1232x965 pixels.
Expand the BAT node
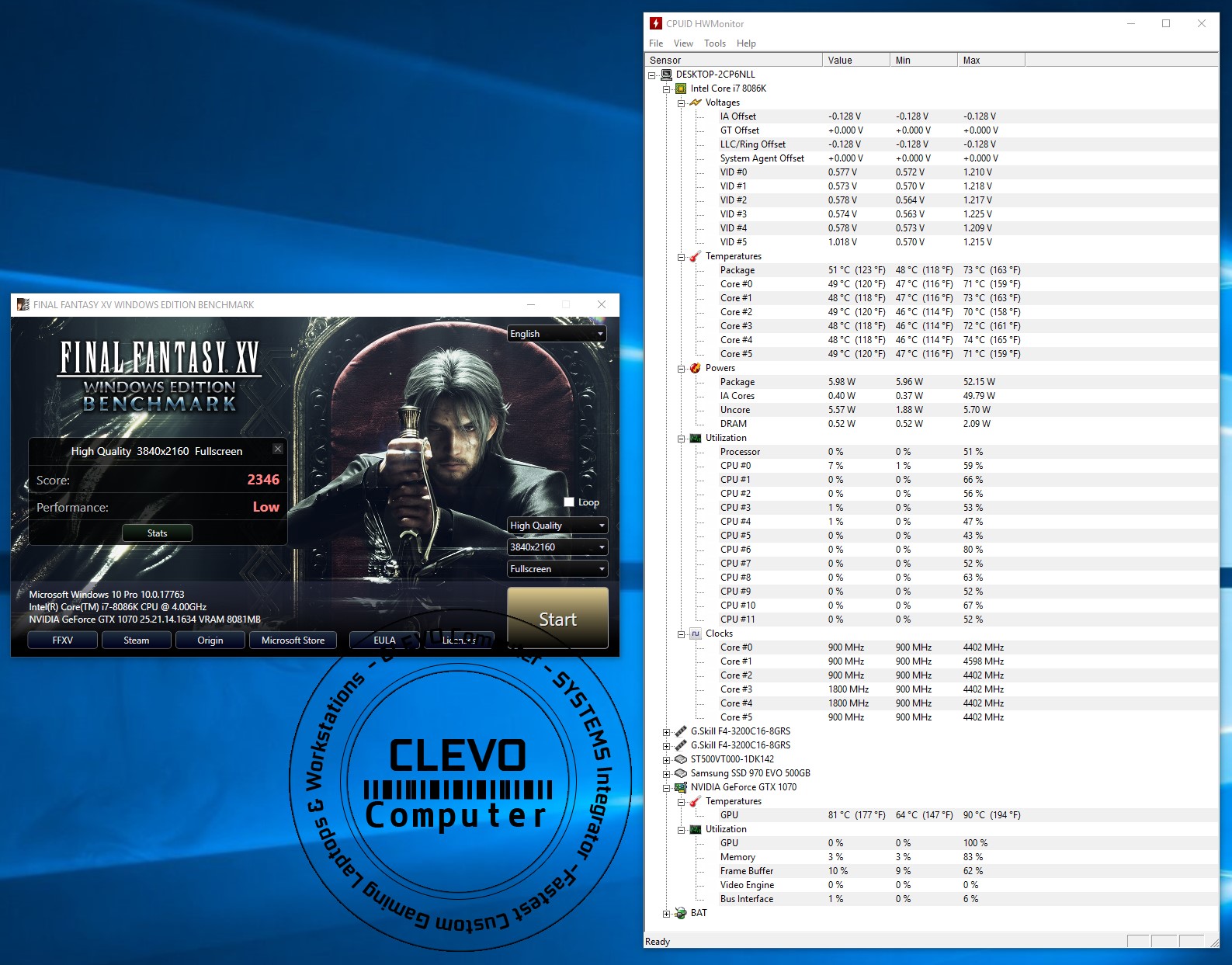pos(666,914)
